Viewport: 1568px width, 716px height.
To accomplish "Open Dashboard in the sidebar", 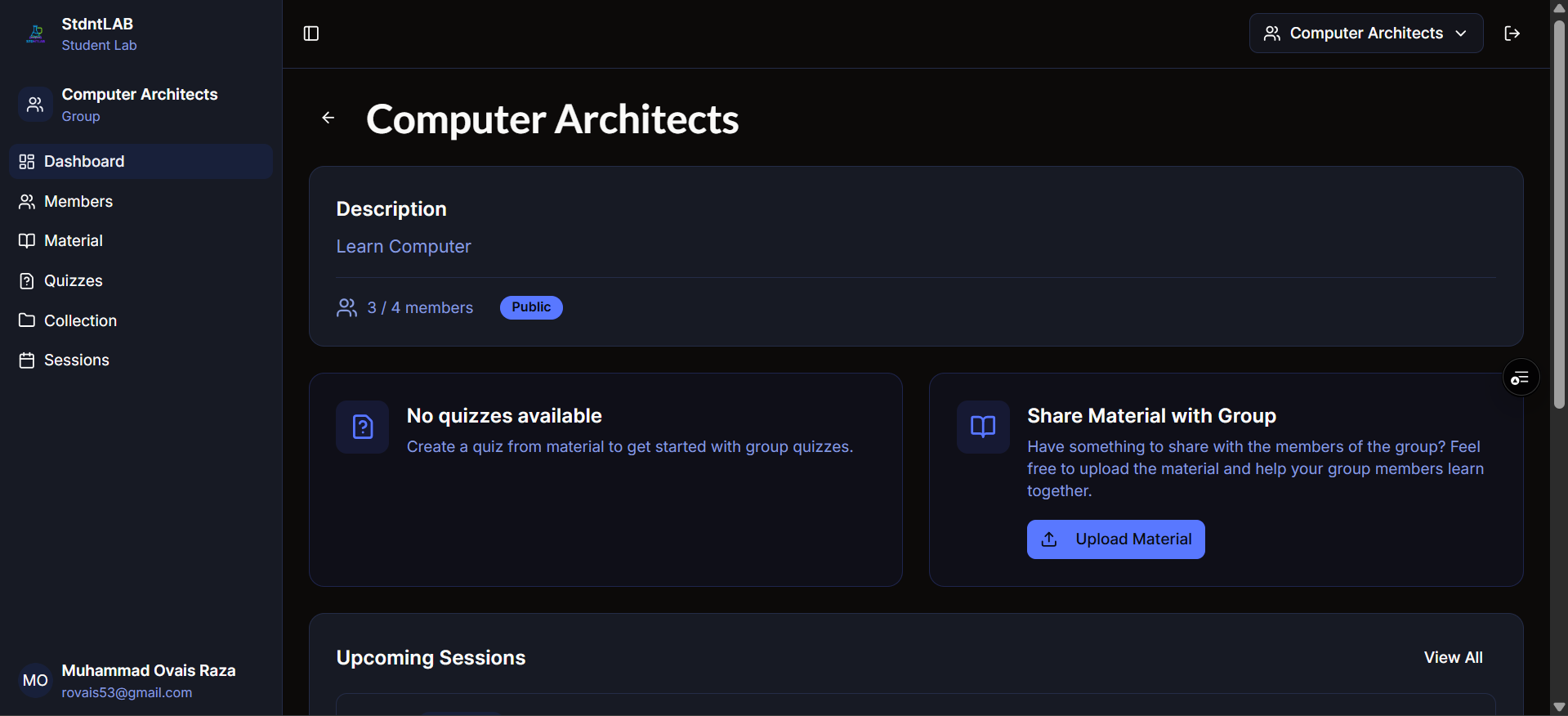I will 141,161.
